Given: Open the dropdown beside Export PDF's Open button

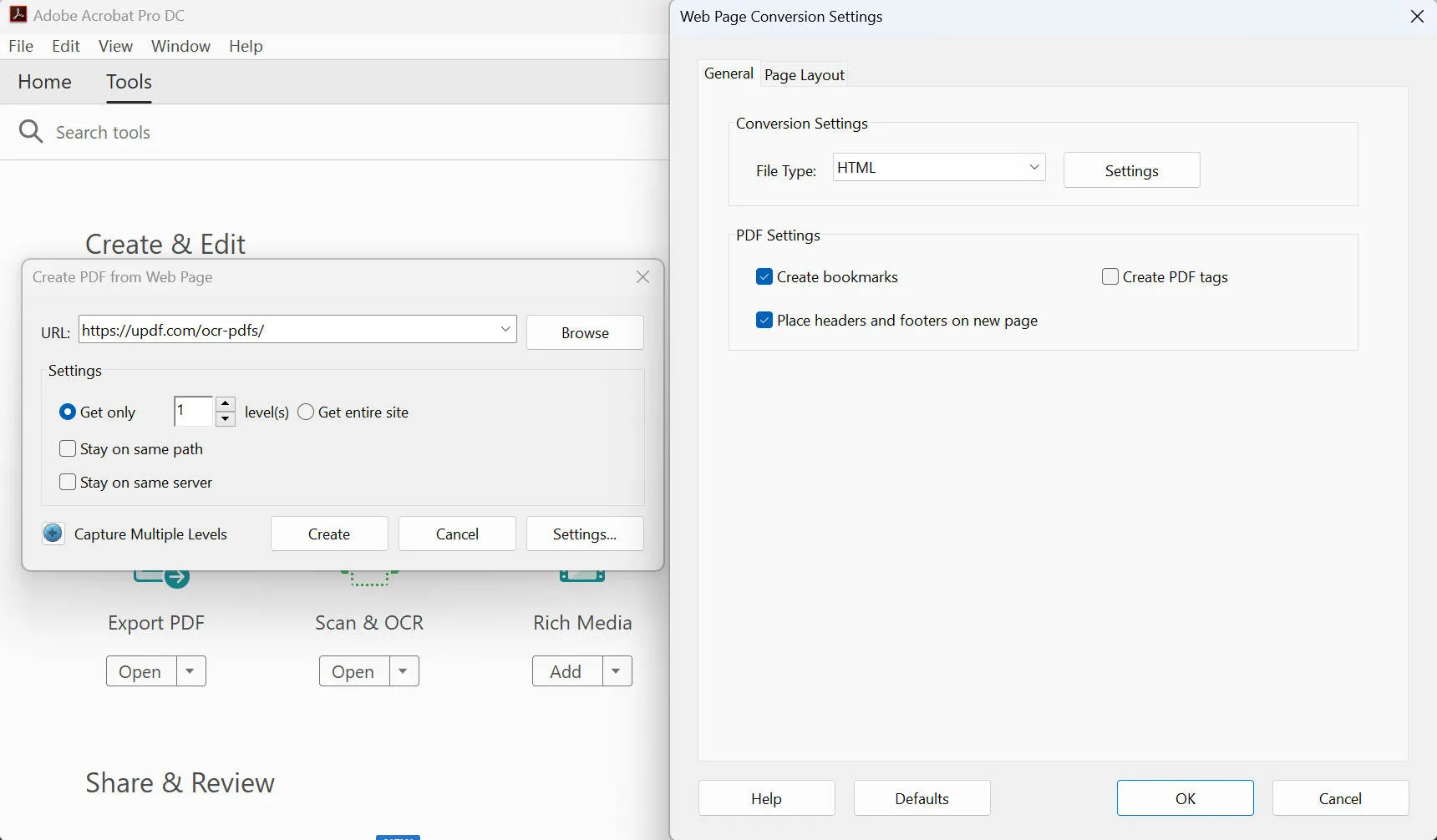Looking at the screenshot, I should tap(190, 670).
